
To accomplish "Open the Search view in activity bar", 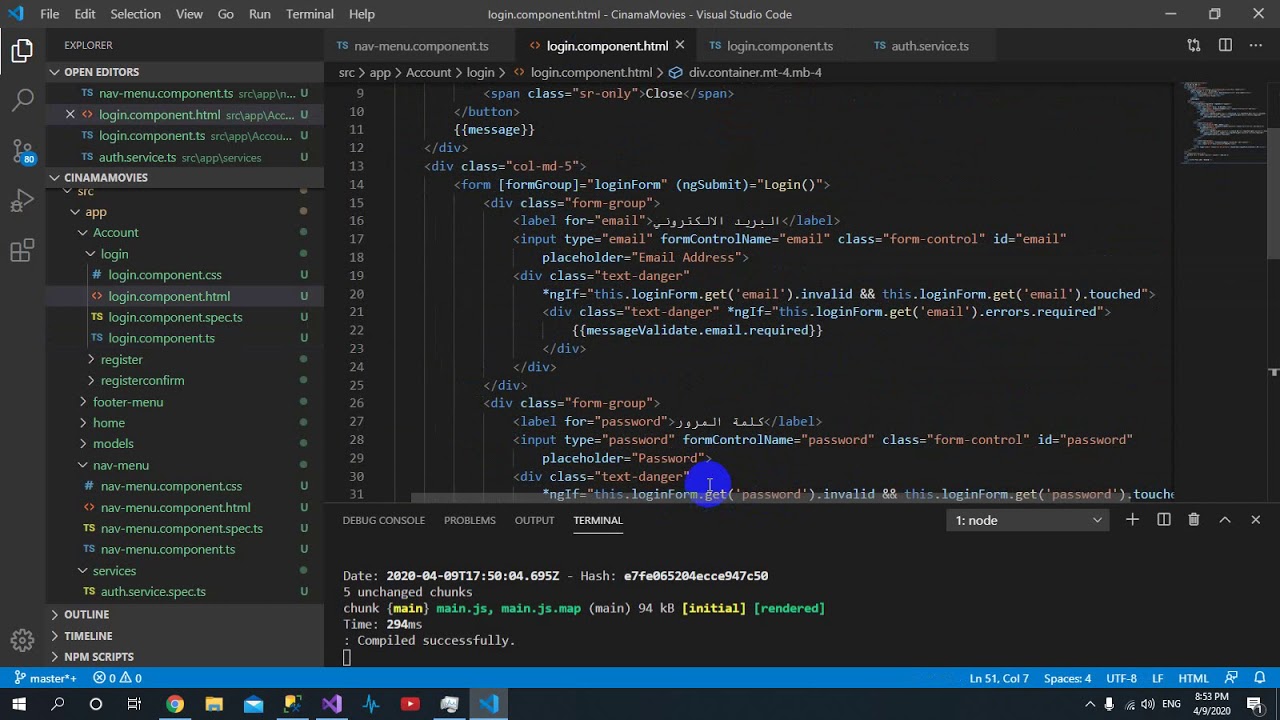I will click(x=22, y=100).
